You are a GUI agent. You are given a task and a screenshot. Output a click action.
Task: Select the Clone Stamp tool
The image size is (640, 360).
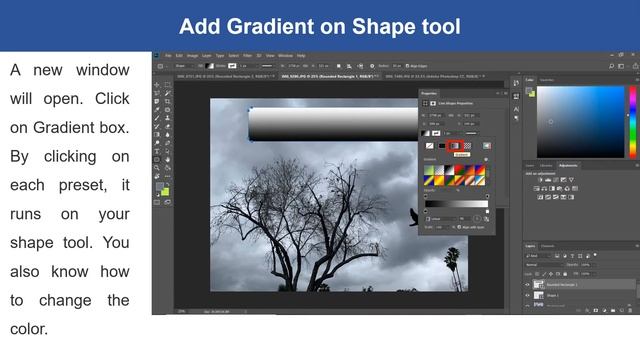(167, 118)
